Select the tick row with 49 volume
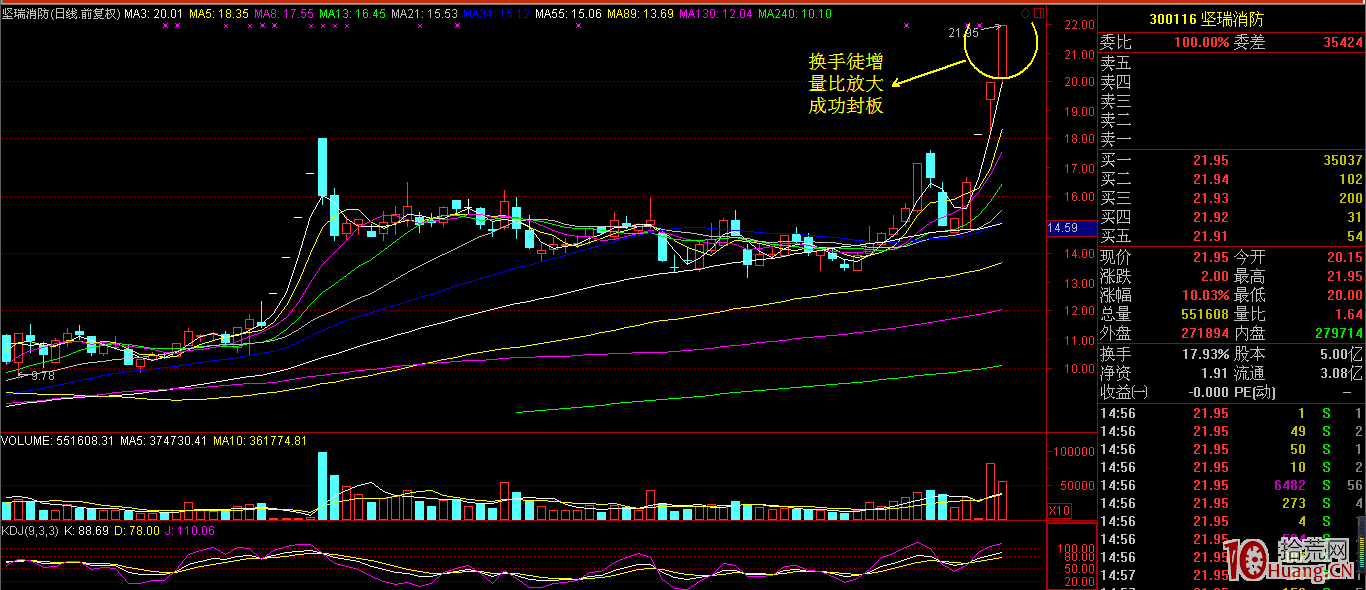The height and width of the screenshot is (590, 1366). point(1231,431)
